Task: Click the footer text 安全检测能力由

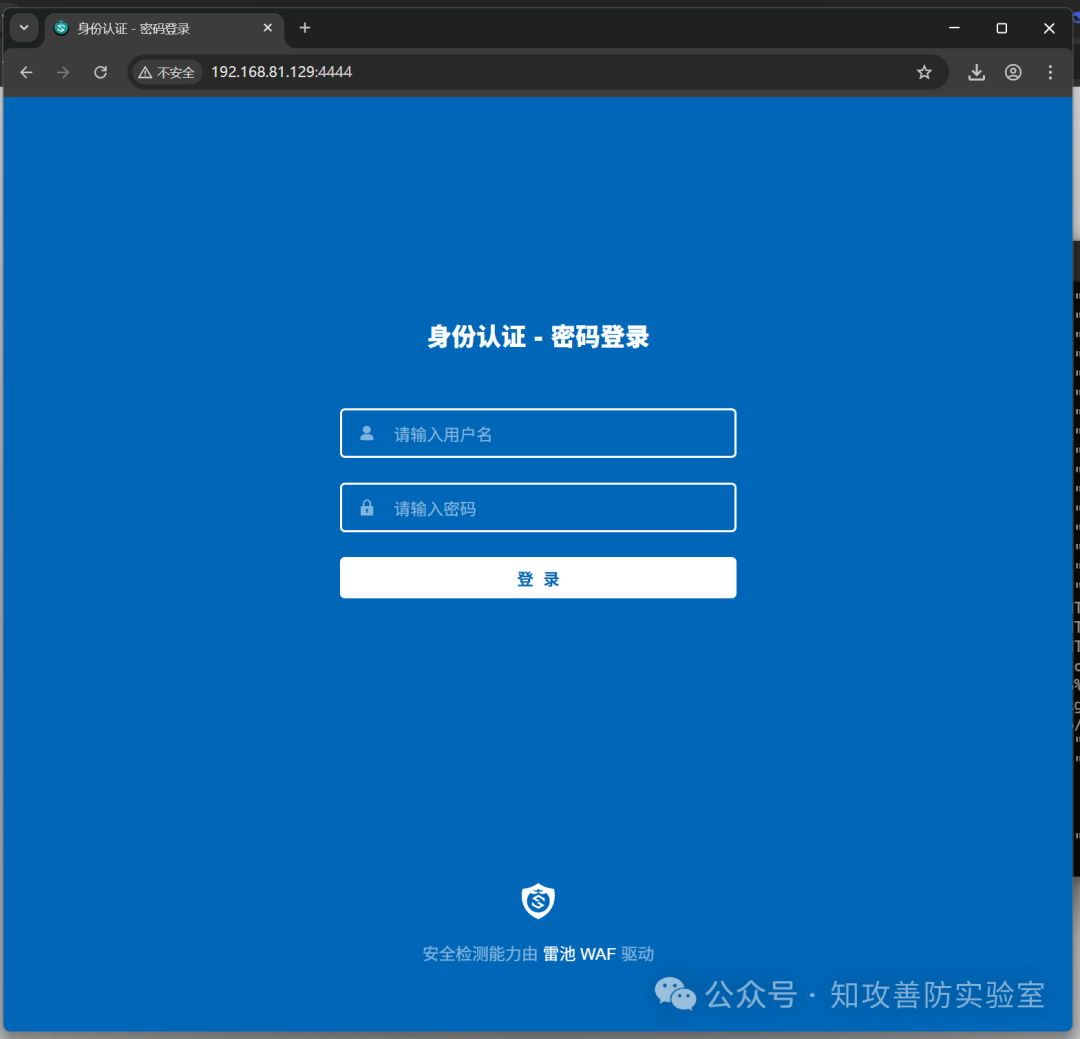Action: coord(480,954)
